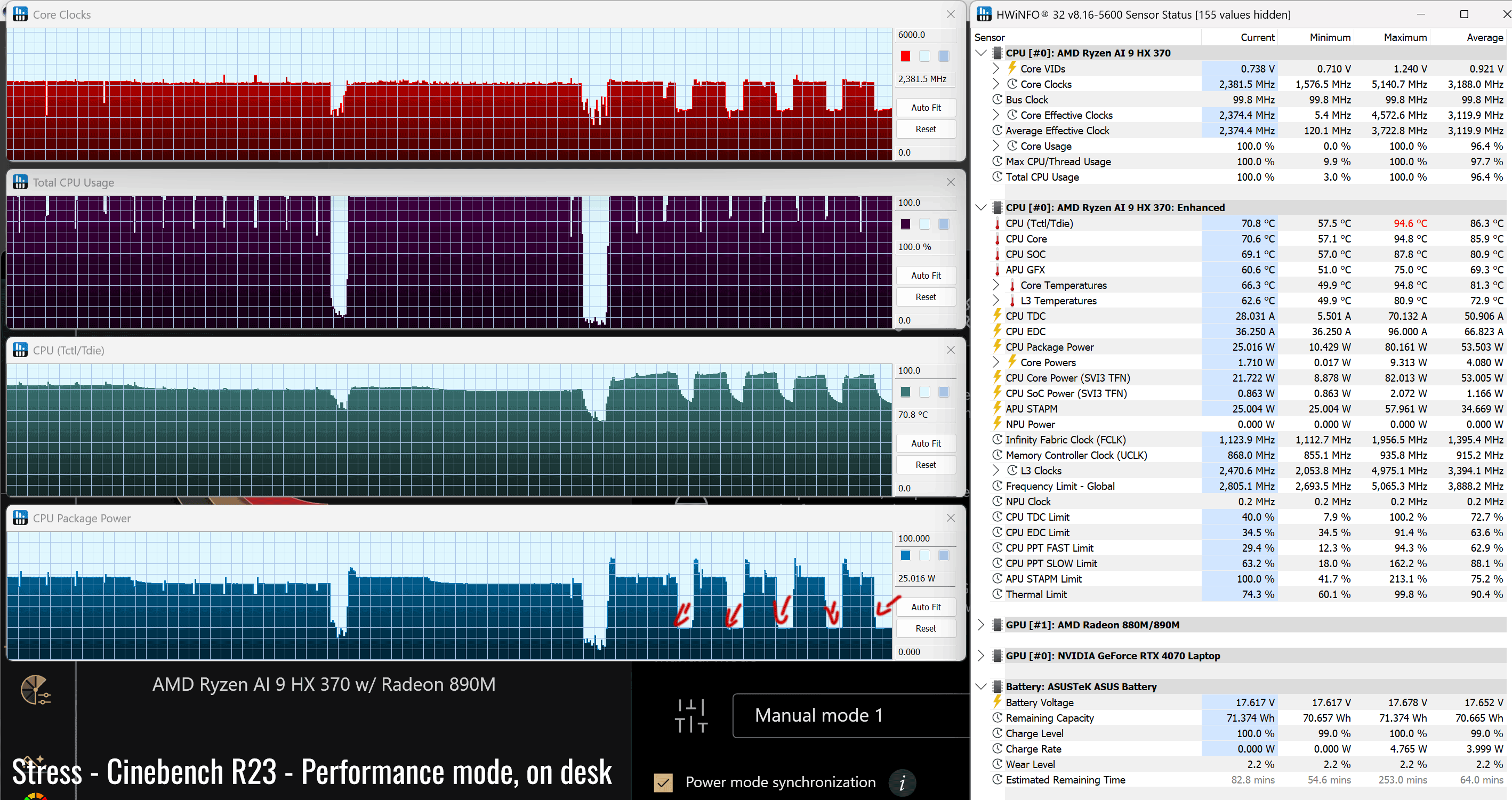Click Auto Fit in CPU Package Power graph
The height and width of the screenshot is (800, 1512).
point(926,608)
